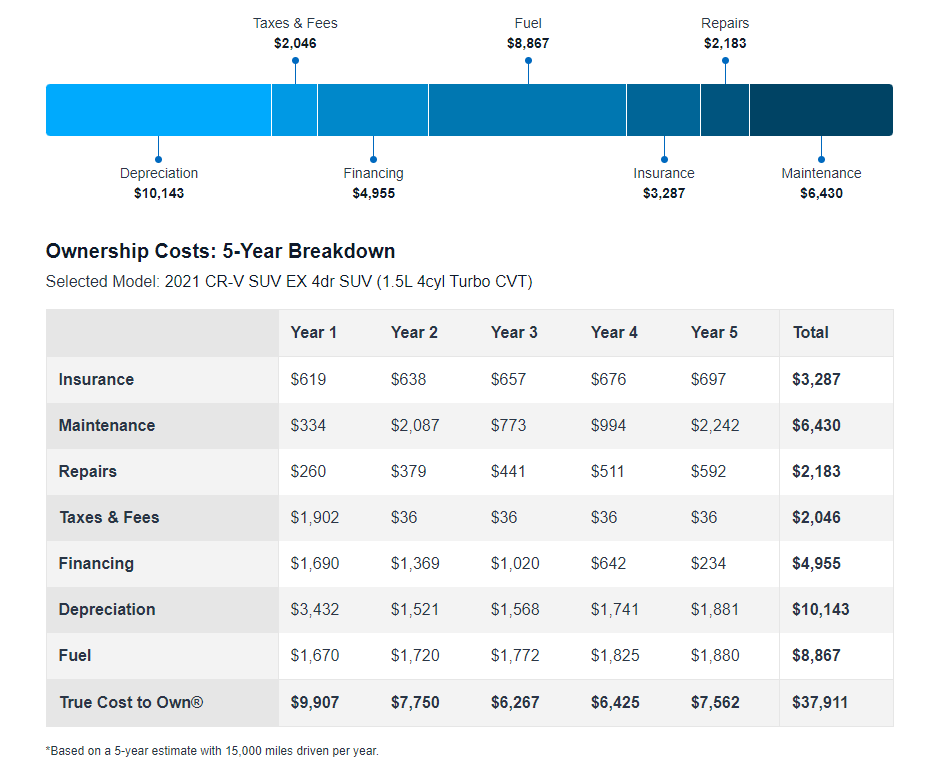950x762 pixels.
Task: Select the True Cost to Own® row label
Action: [131, 702]
